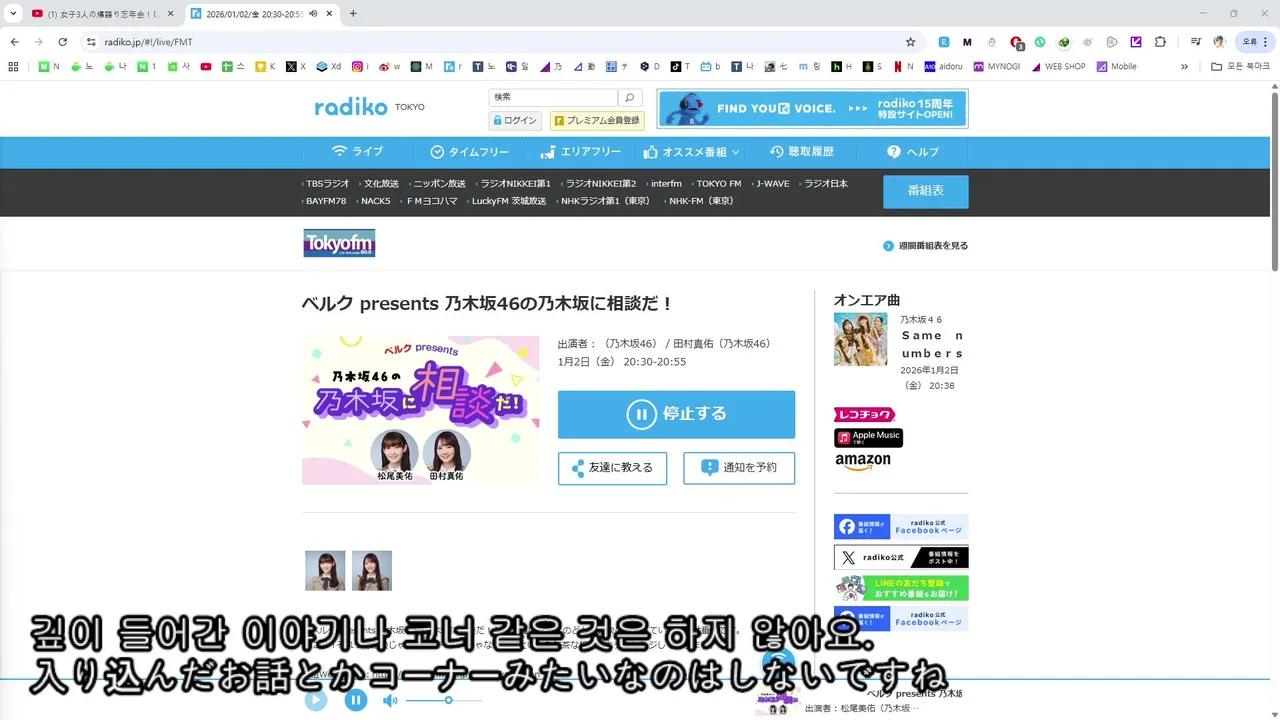Expand the hidden bookmarks chevron

click(1185, 67)
